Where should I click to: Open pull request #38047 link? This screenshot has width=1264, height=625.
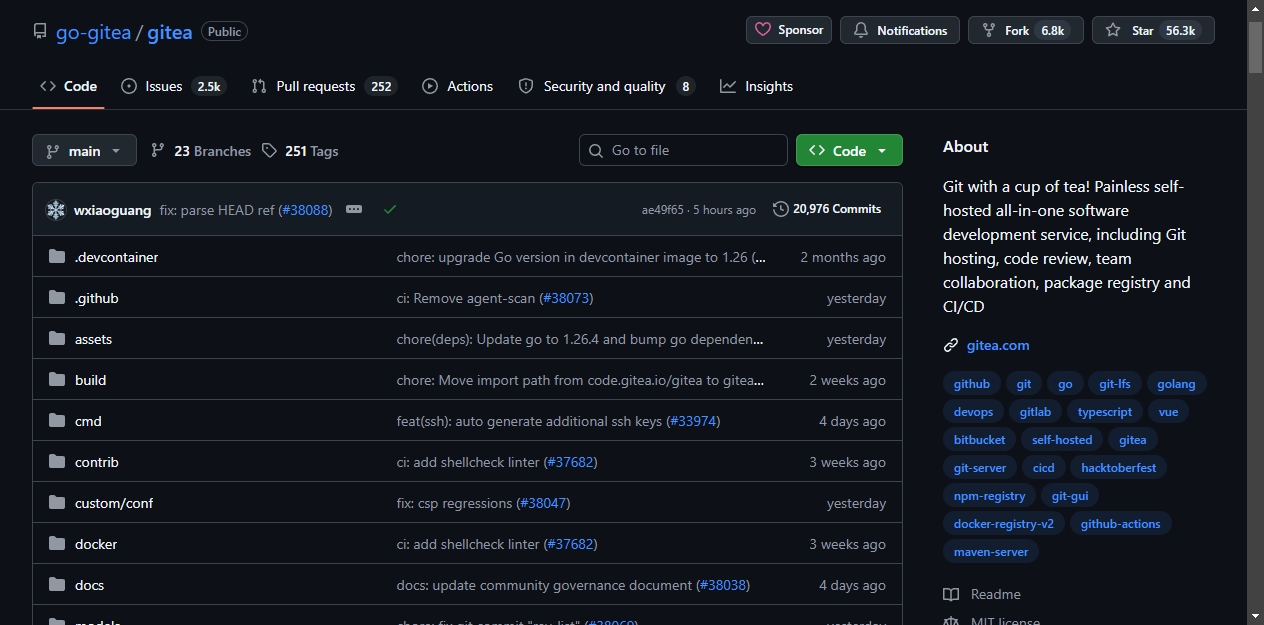point(543,503)
